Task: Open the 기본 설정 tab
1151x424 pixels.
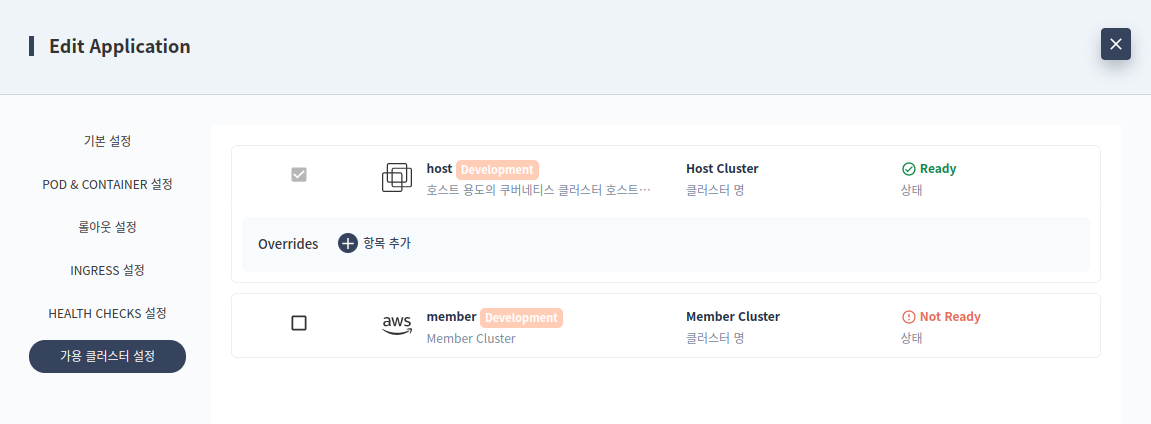Action: [x=107, y=141]
